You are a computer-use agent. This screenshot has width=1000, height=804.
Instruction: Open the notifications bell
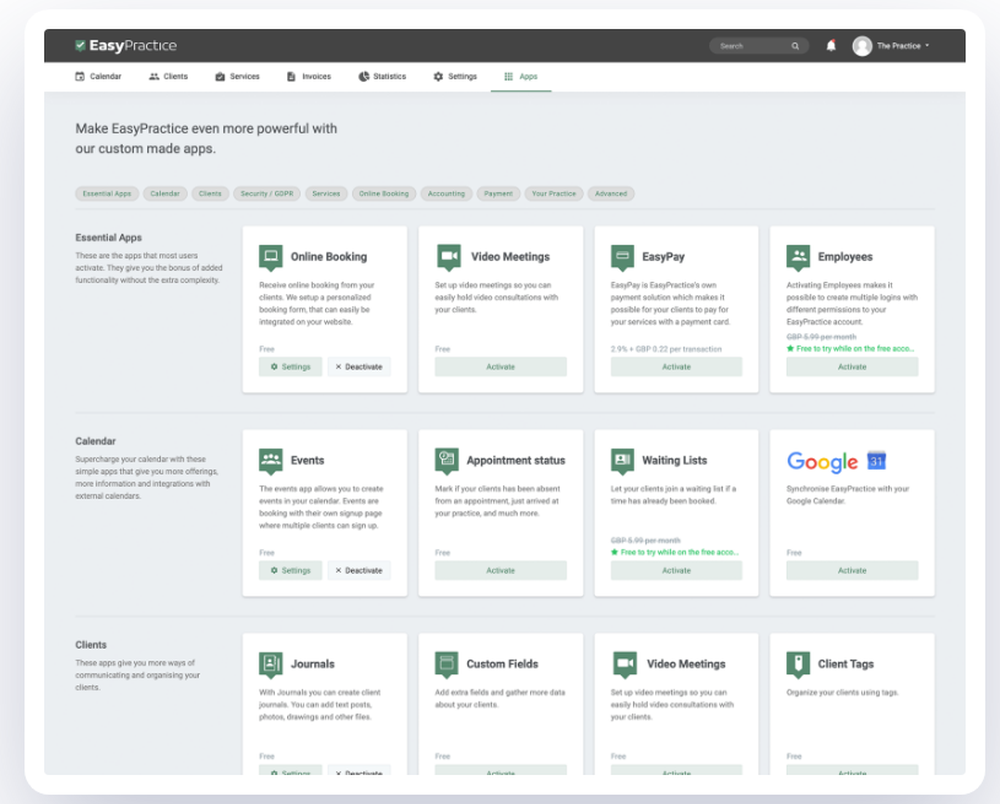(830, 45)
